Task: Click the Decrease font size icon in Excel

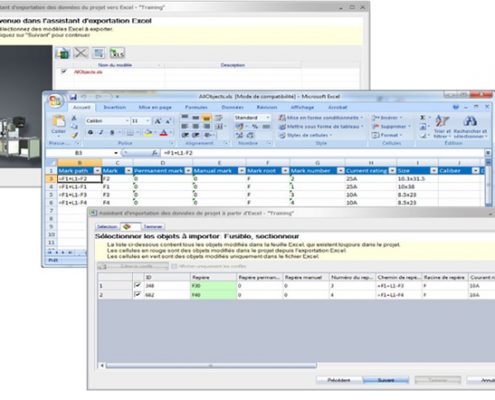Action: [x=168, y=121]
